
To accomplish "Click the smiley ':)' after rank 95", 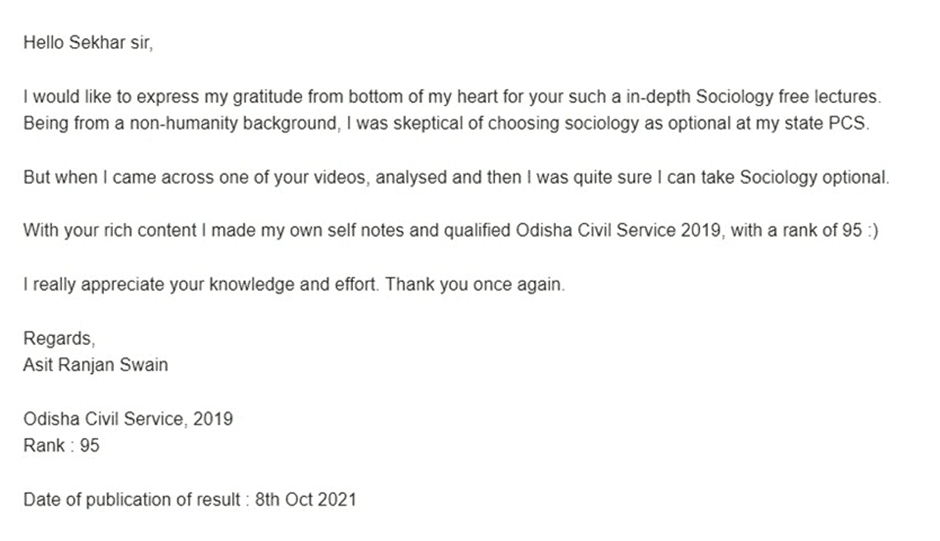I will point(873,231).
